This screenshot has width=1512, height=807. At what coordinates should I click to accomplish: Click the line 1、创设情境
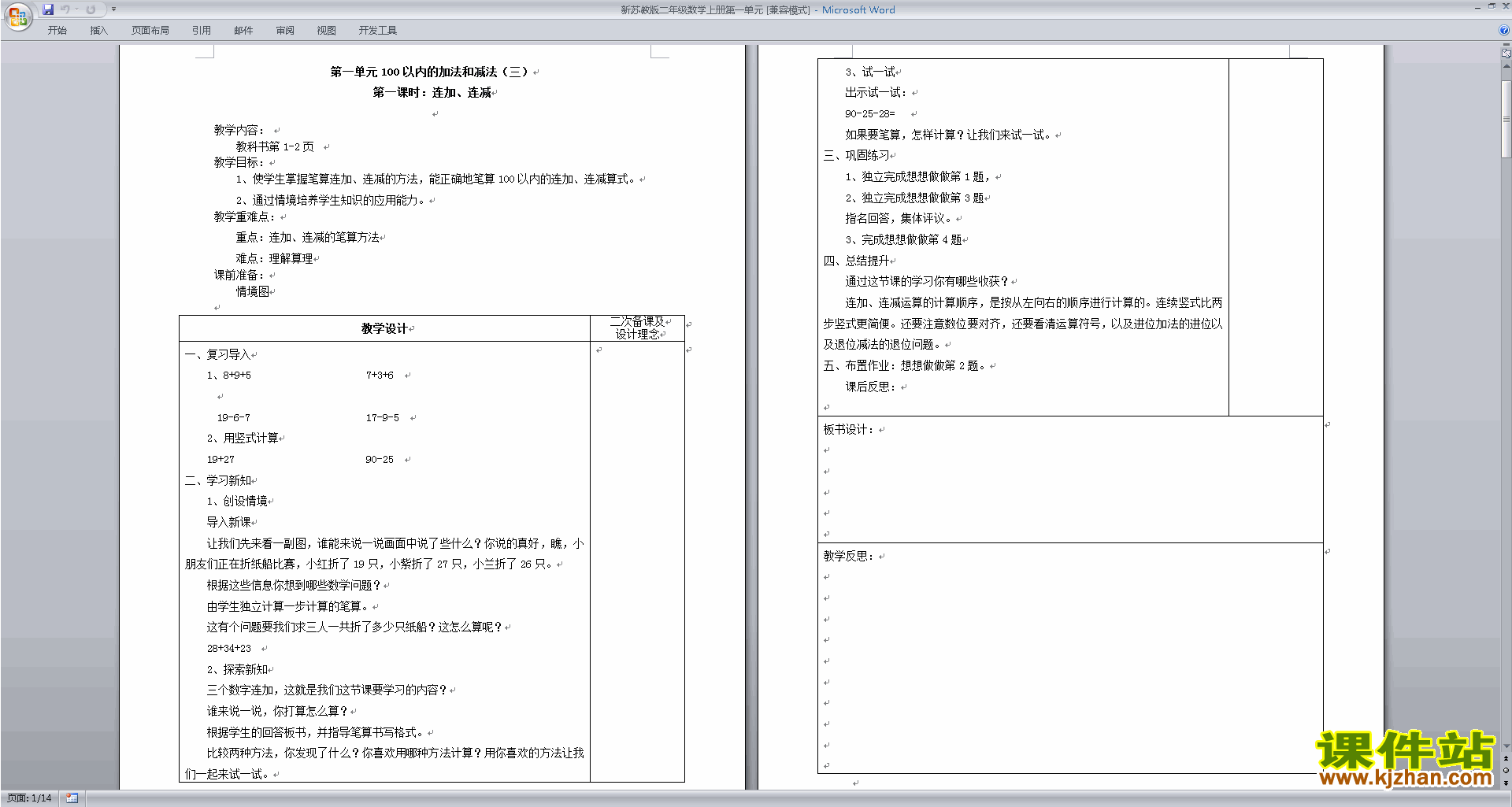237,501
